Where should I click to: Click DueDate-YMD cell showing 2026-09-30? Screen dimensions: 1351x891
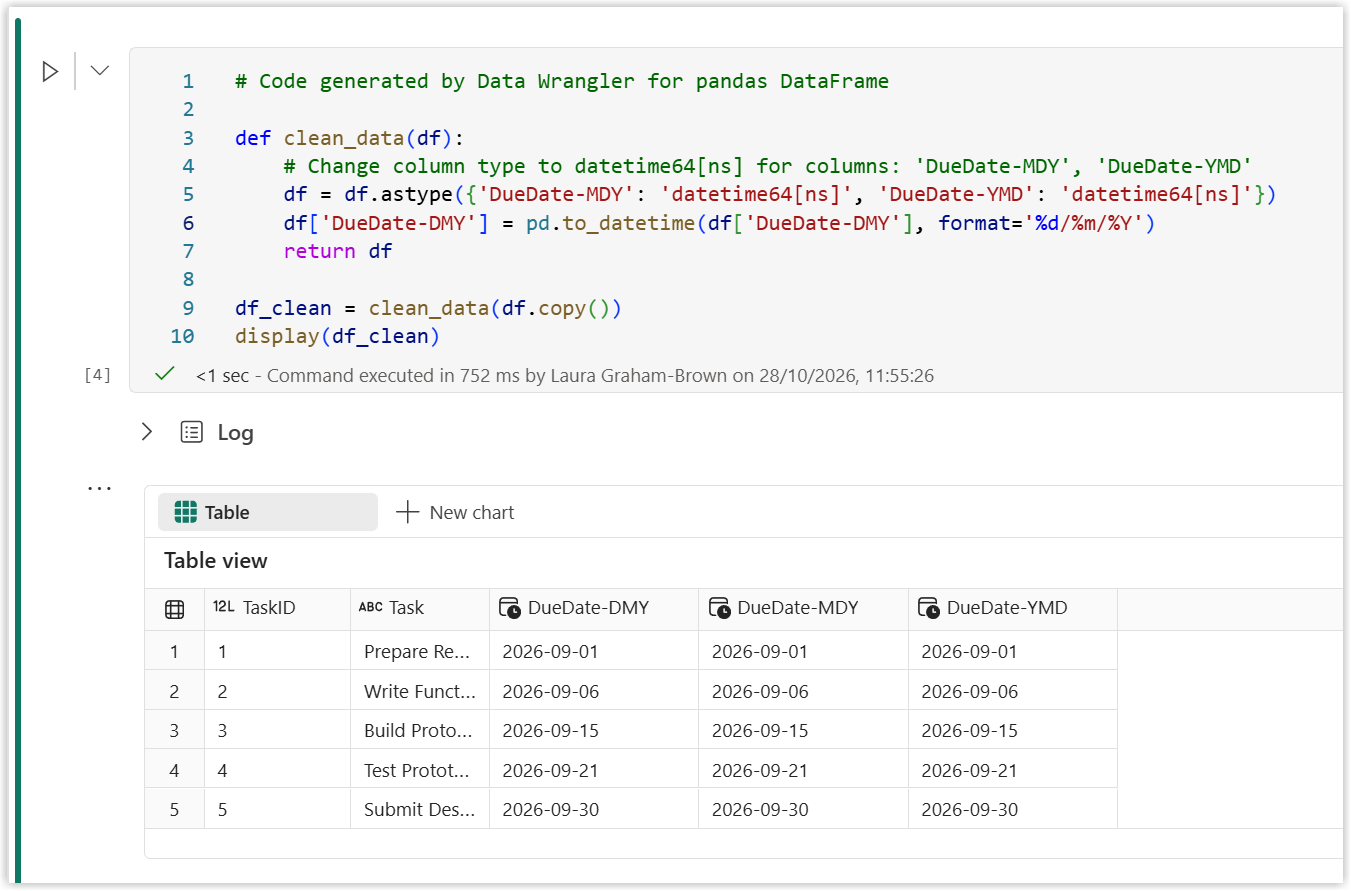coord(1013,810)
